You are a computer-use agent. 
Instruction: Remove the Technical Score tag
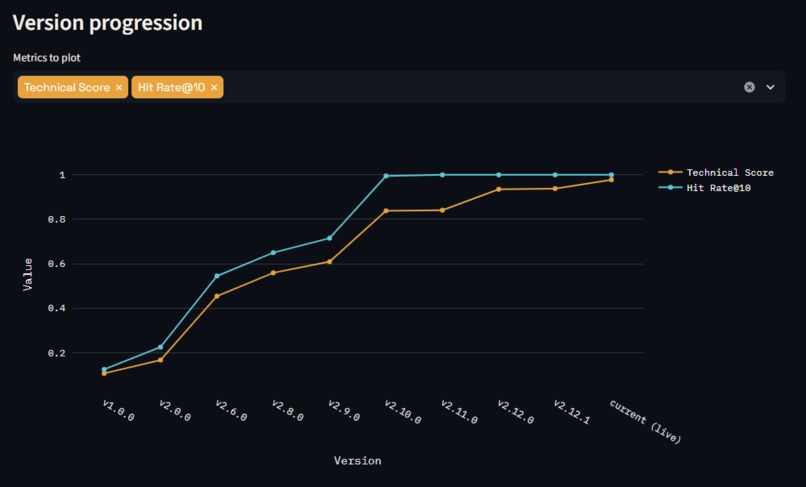(x=119, y=87)
